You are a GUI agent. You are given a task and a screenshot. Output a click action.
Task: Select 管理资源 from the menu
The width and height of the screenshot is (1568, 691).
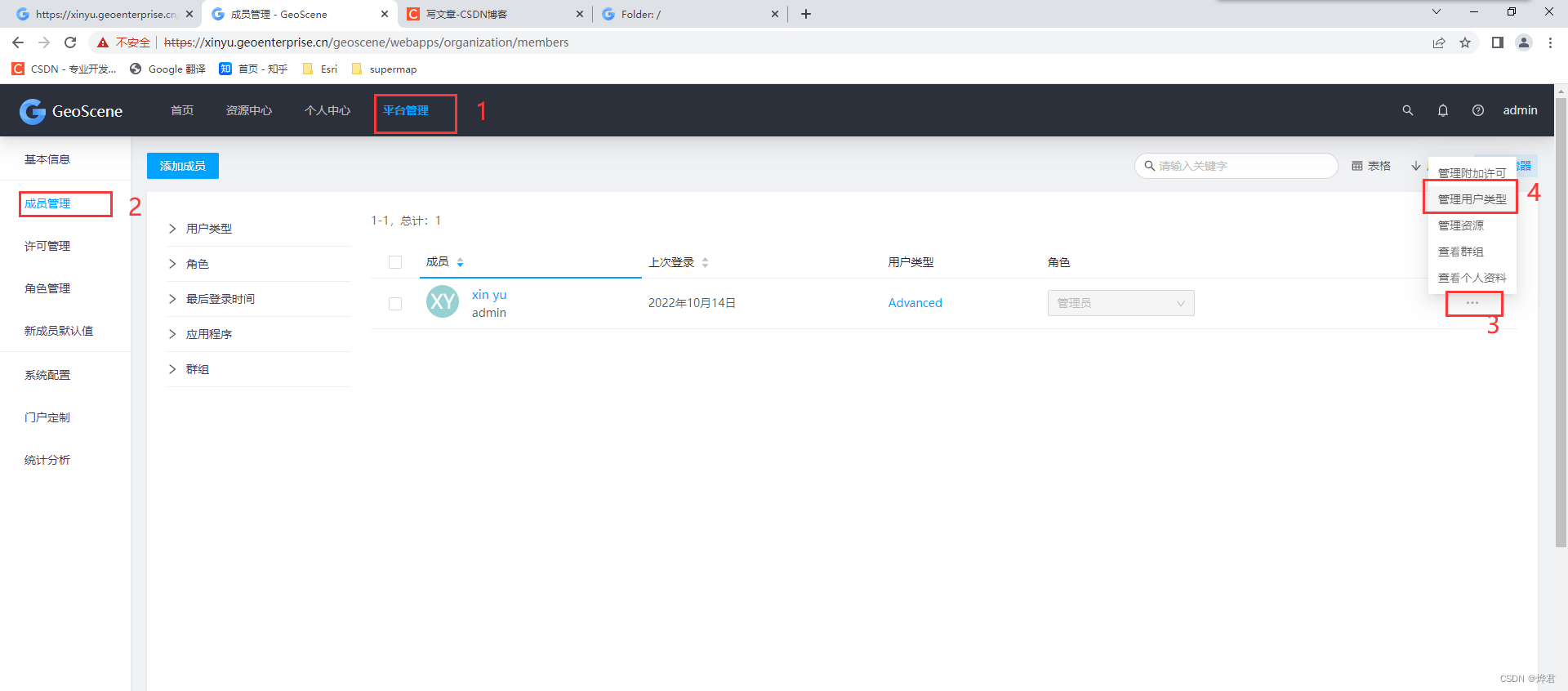1472,225
